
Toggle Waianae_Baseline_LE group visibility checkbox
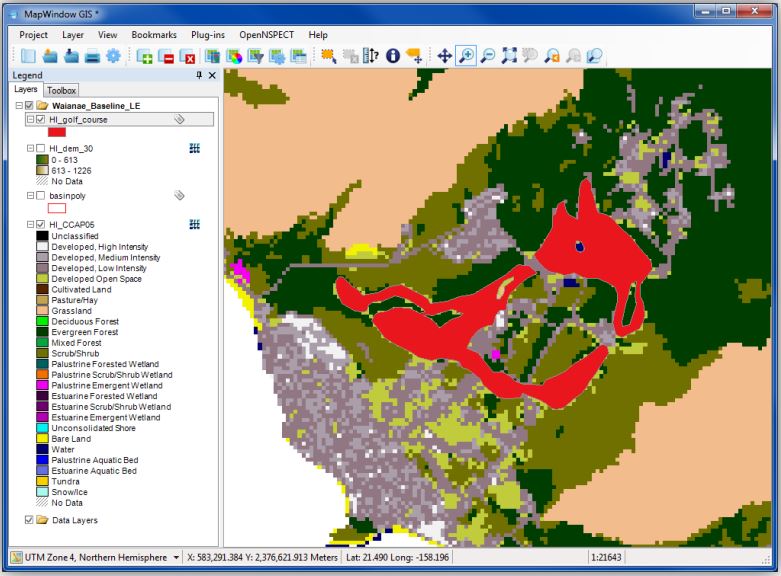coord(29,106)
